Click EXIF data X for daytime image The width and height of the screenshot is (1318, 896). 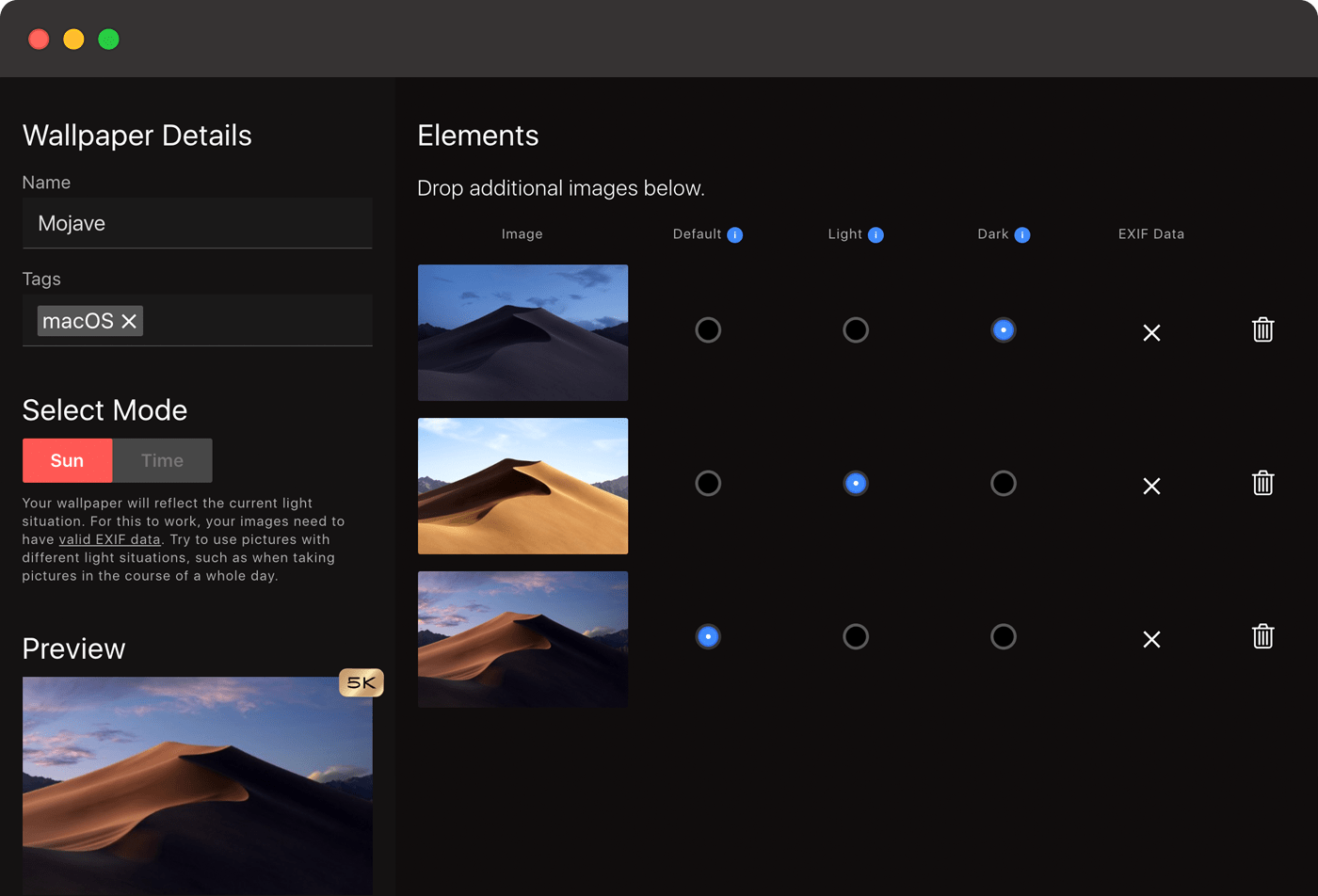(x=1151, y=487)
